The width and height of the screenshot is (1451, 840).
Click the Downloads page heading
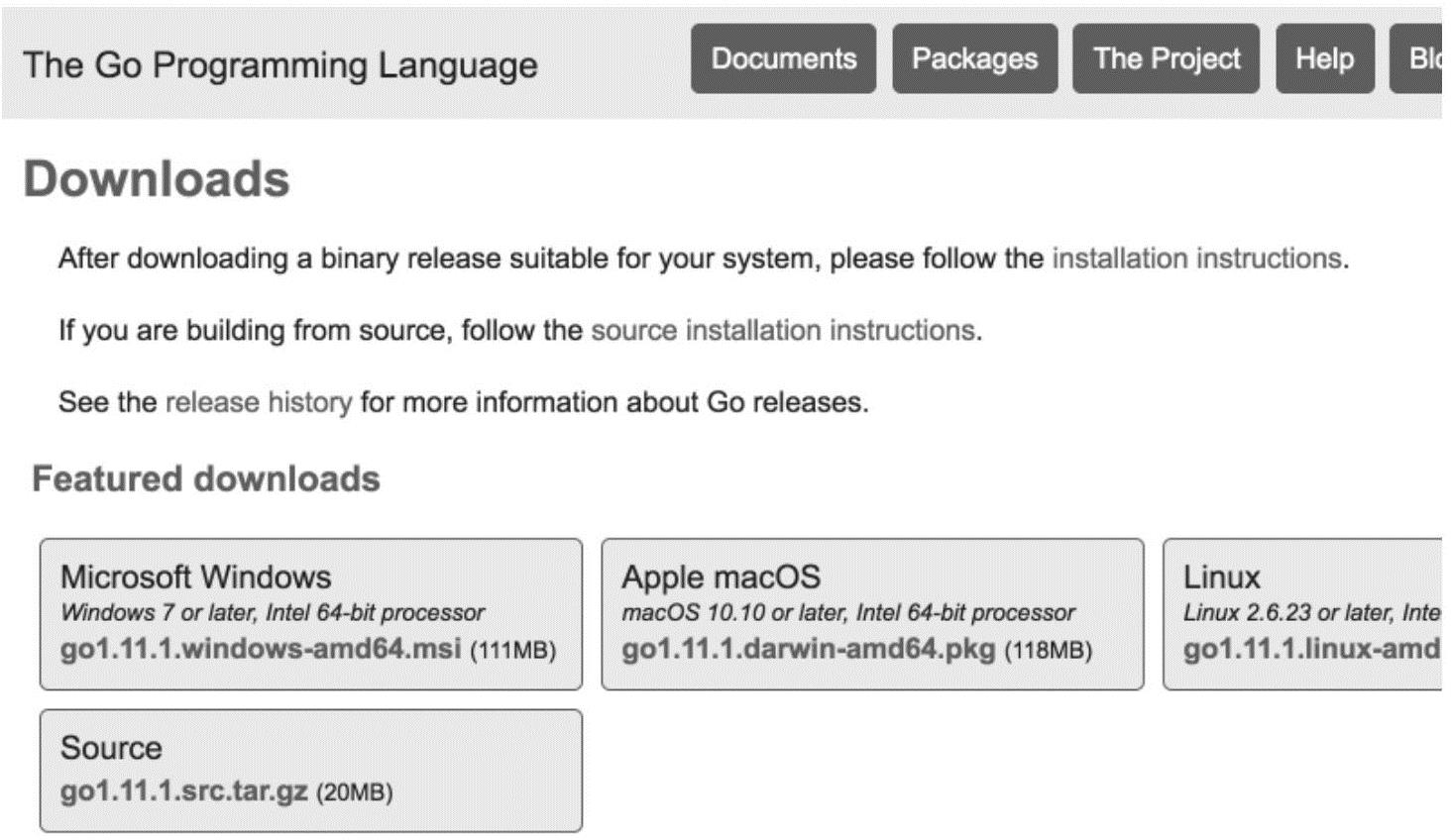(x=157, y=179)
